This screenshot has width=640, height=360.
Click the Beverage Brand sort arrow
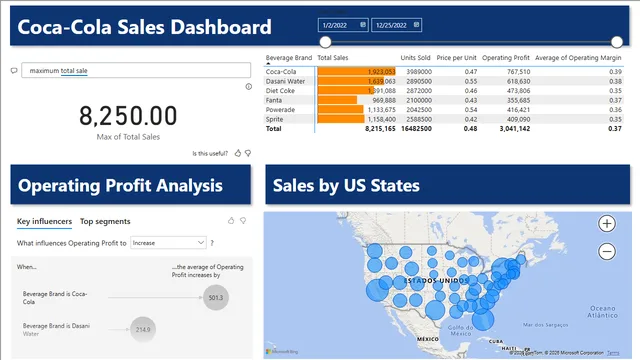pos(268,63)
